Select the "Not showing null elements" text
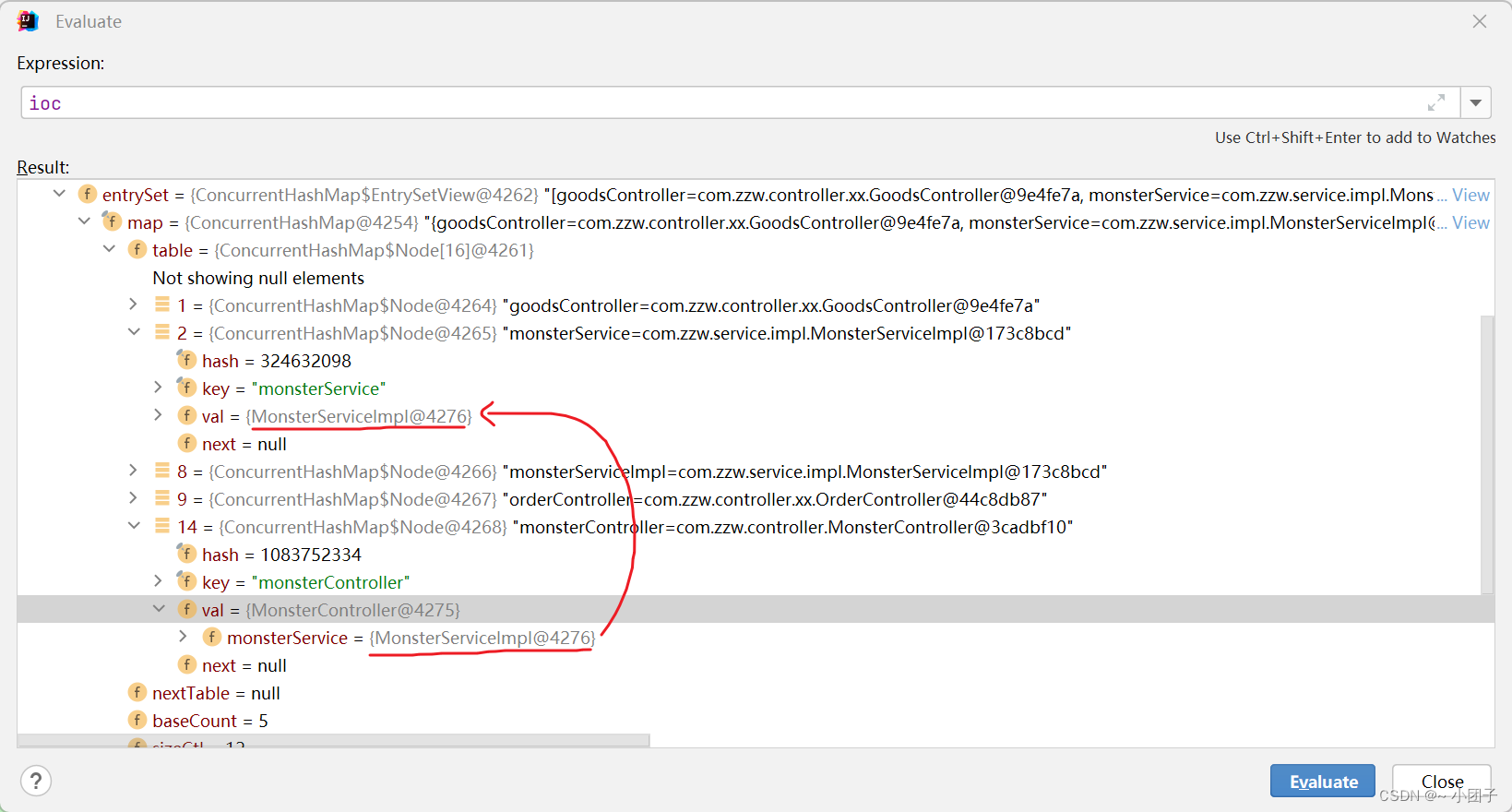 [258, 278]
